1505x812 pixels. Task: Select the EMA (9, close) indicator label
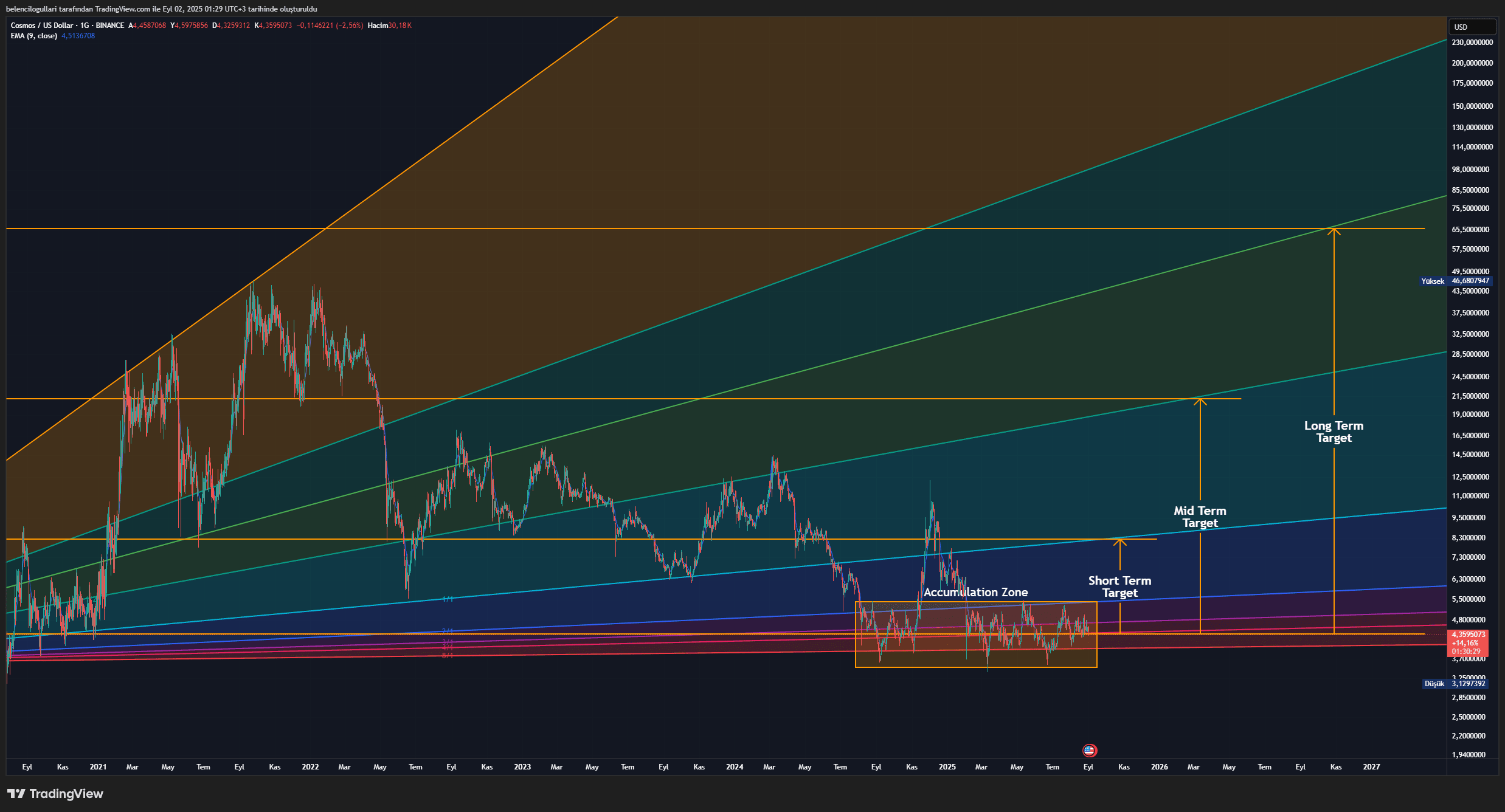click(34, 36)
